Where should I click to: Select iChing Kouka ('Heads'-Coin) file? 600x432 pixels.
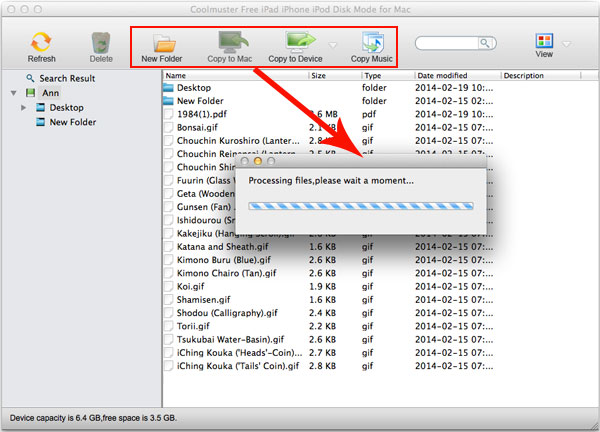(239, 353)
